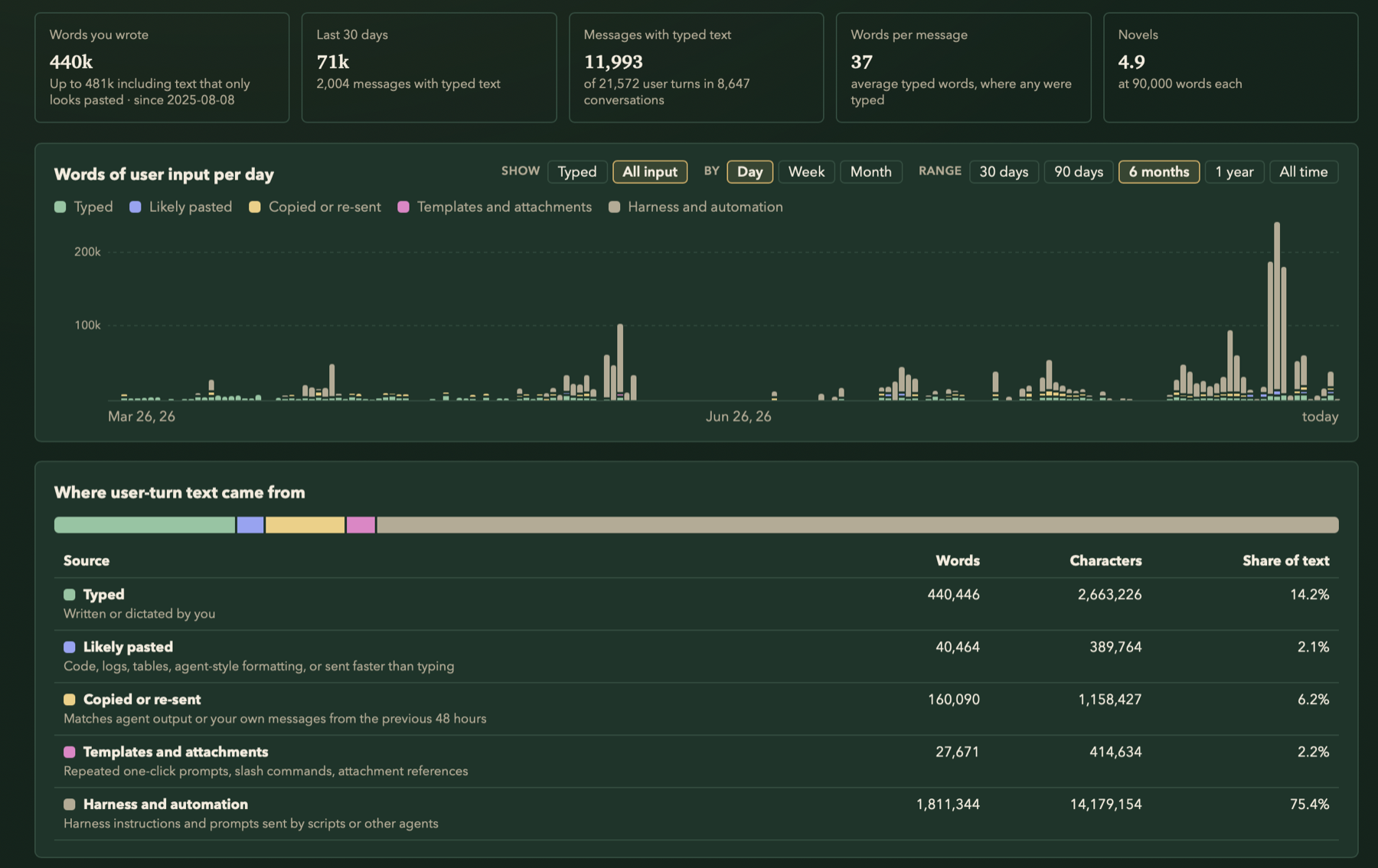Group chart by Month

click(x=871, y=171)
